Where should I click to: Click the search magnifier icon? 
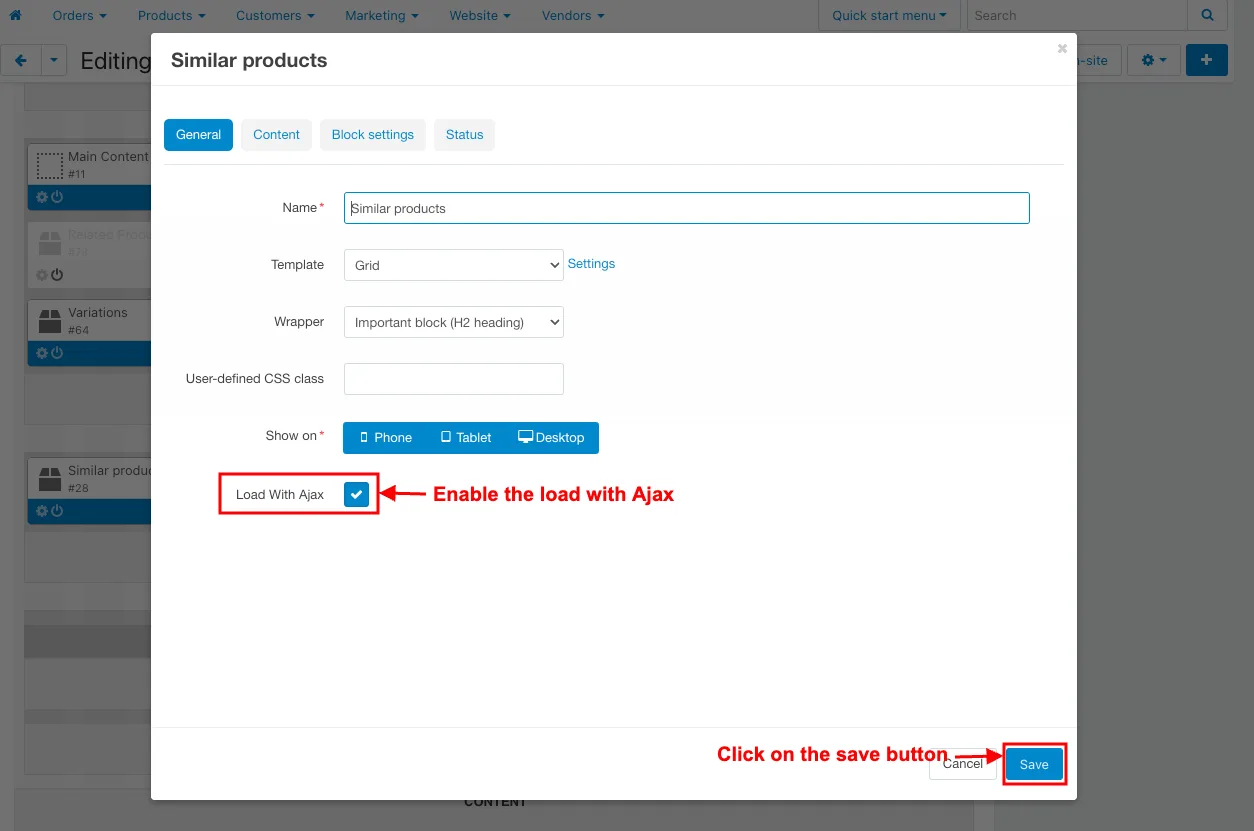point(1208,15)
